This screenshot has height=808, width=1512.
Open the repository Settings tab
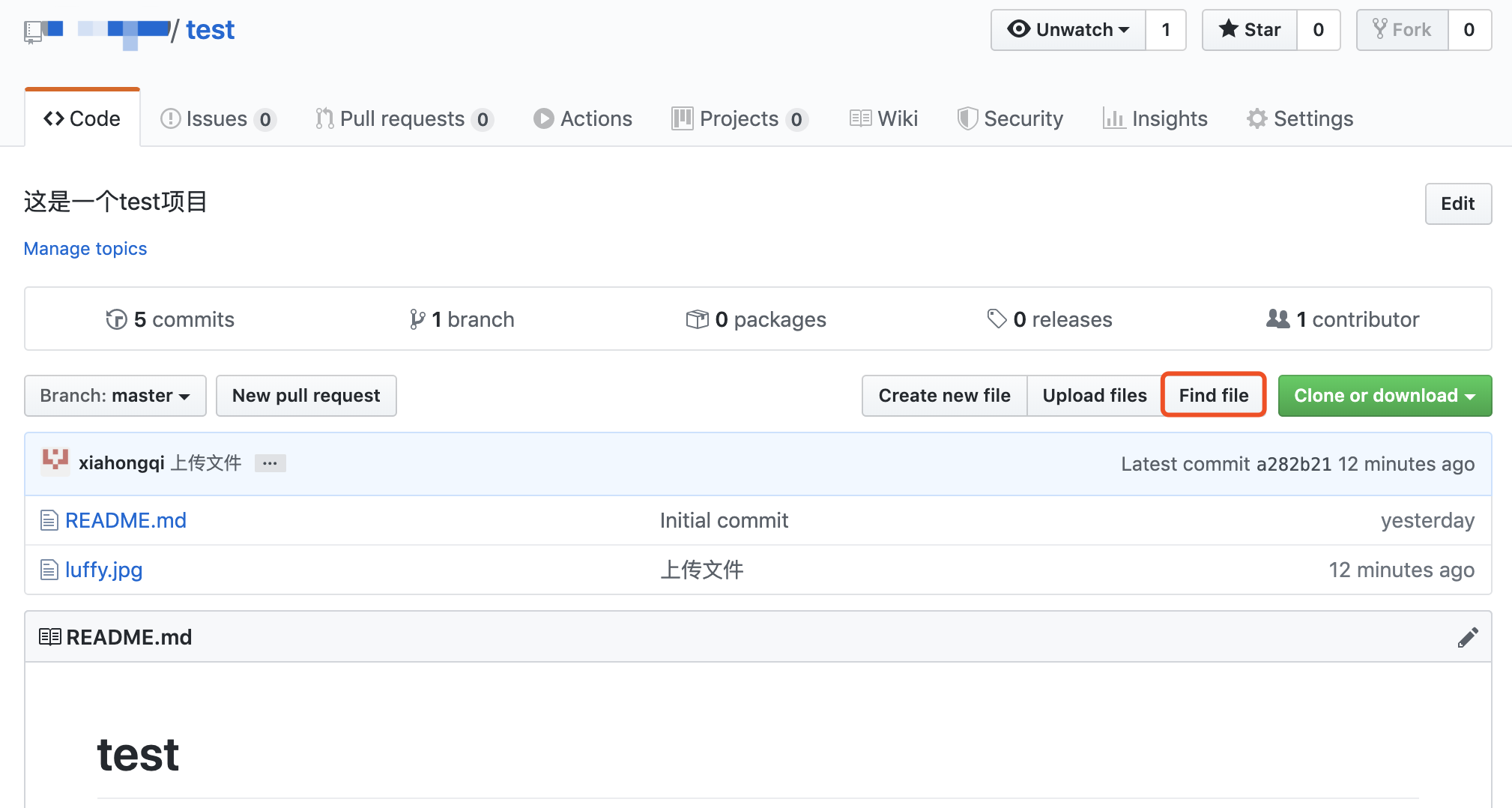point(1300,118)
